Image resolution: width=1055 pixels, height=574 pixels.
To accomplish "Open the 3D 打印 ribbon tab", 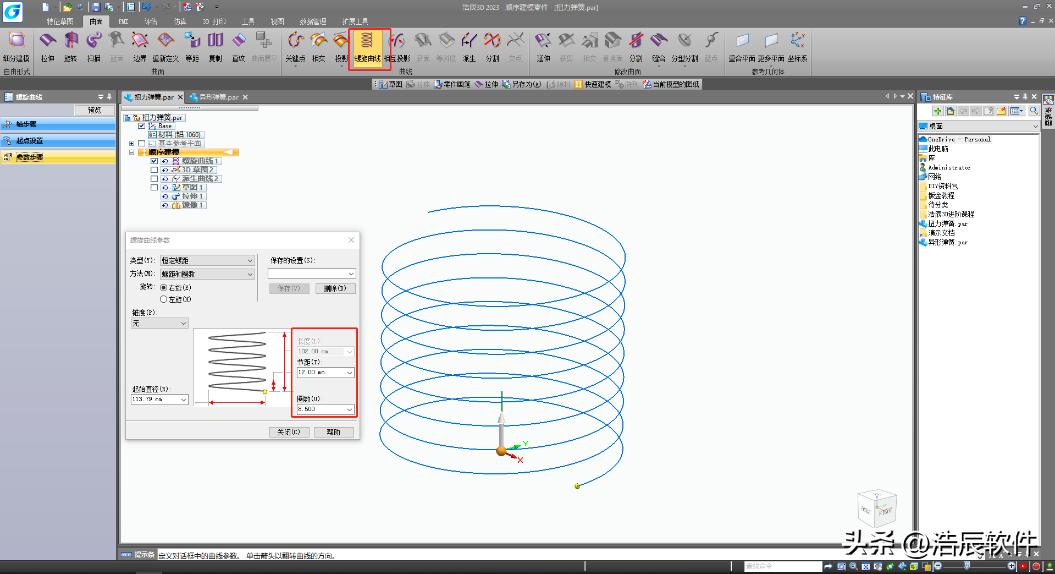I will [213, 20].
